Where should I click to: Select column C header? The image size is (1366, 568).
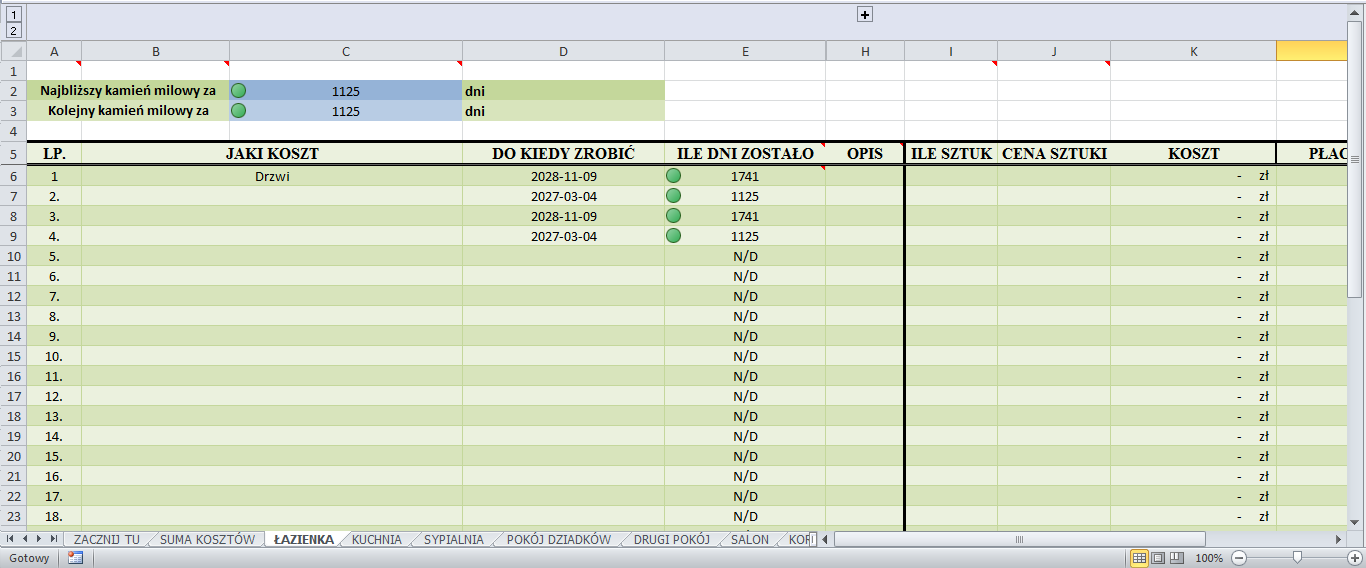[346, 51]
